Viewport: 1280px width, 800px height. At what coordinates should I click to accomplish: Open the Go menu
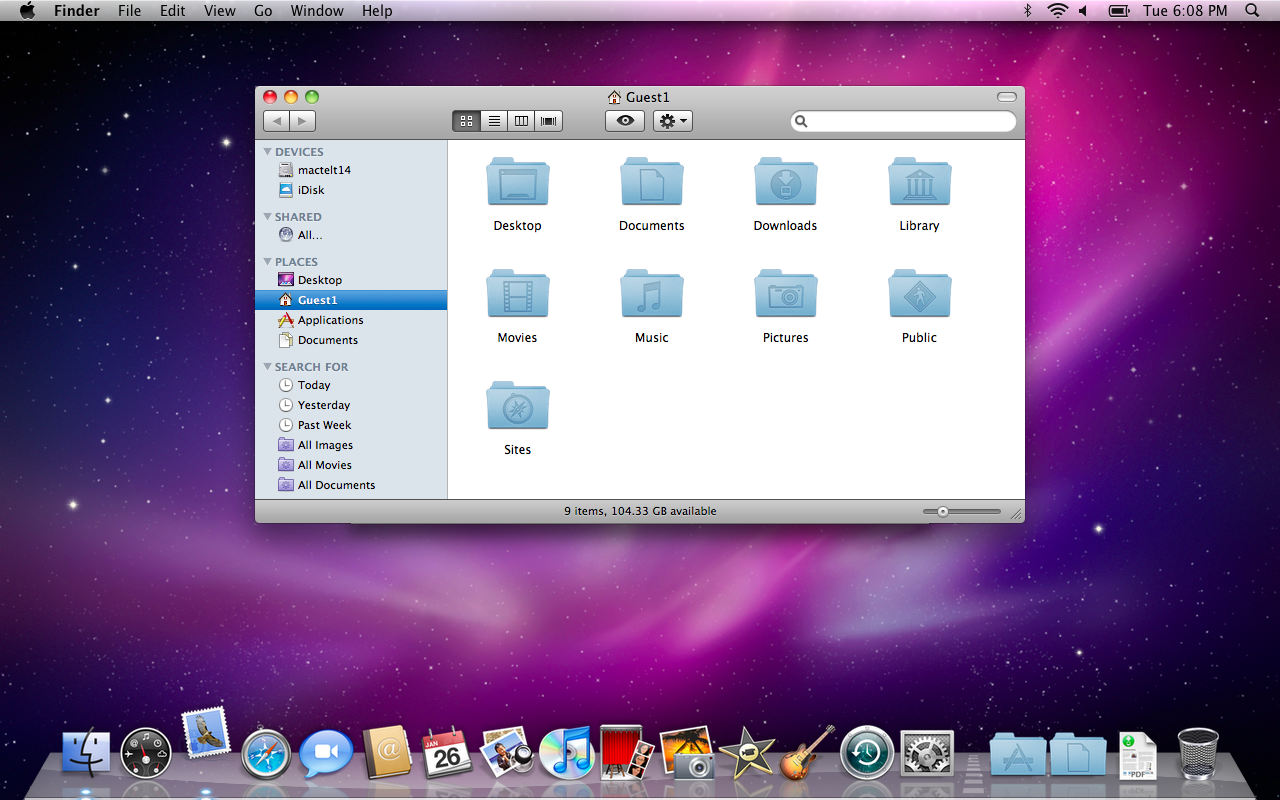pyautogui.click(x=263, y=11)
